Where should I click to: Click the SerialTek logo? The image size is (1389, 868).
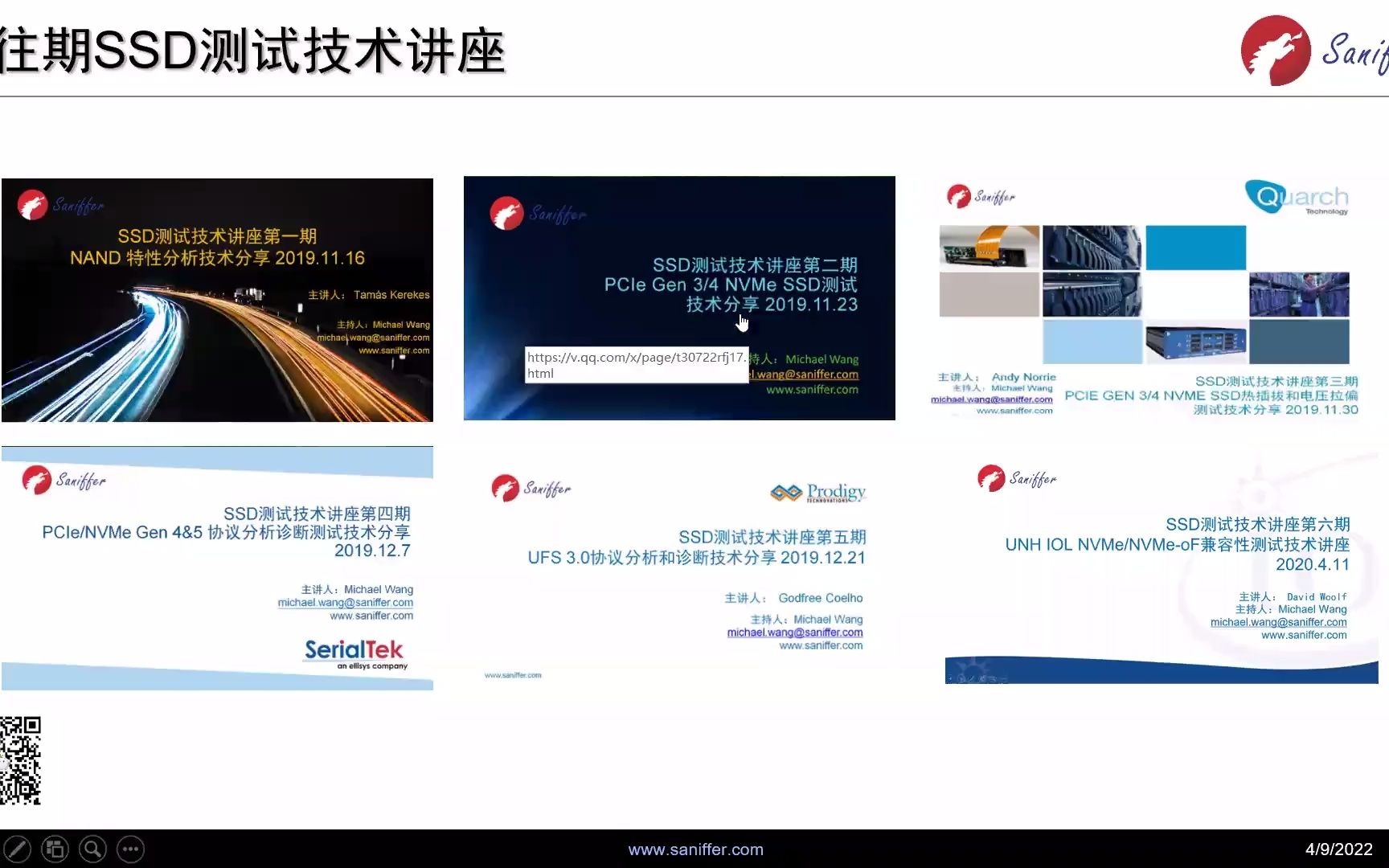click(354, 653)
